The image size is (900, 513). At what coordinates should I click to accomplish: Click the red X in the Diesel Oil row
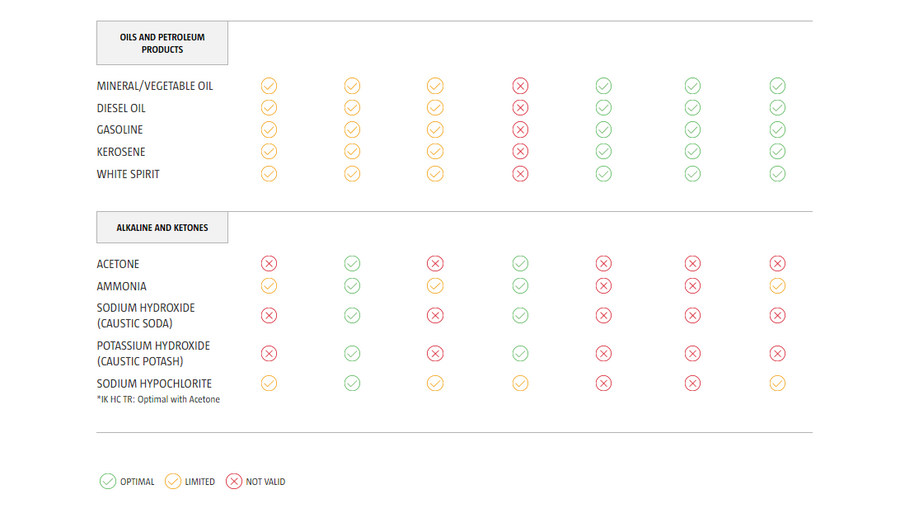(x=520, y=108)
